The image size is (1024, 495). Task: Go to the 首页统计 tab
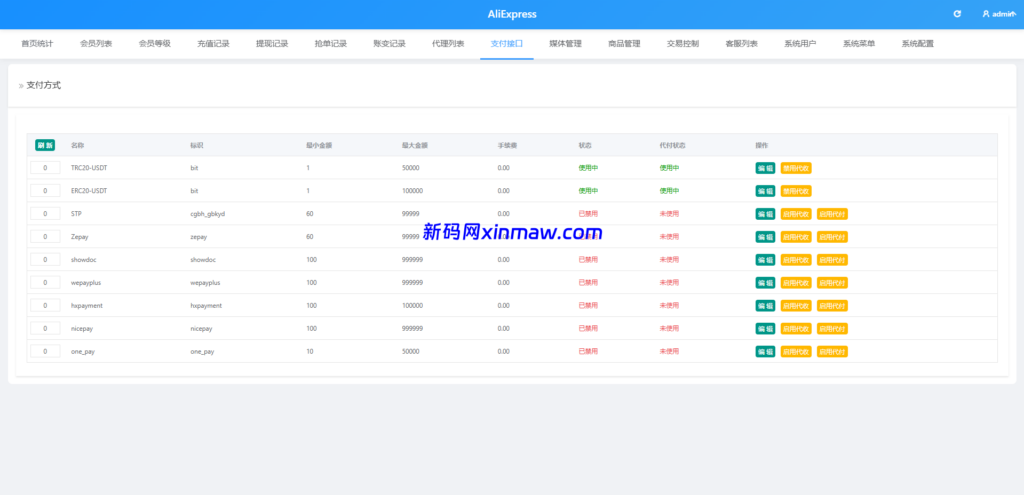click(37, 44)
